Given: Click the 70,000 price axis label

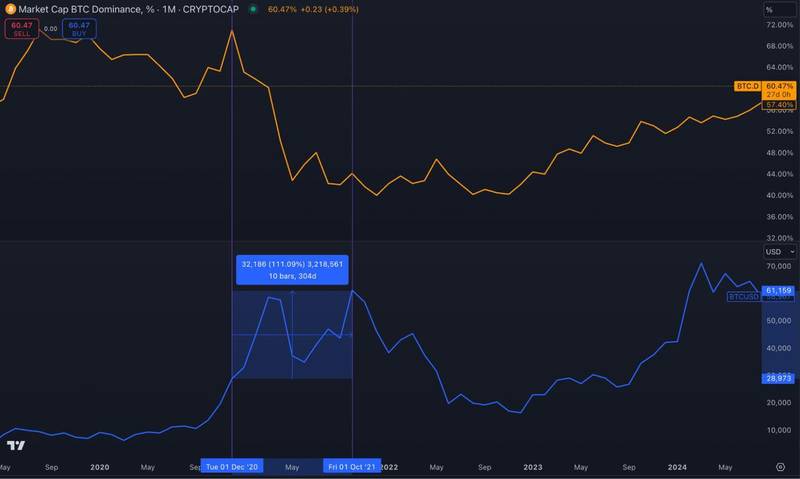Looking at the screenshot, I should [x=779, y=266].
